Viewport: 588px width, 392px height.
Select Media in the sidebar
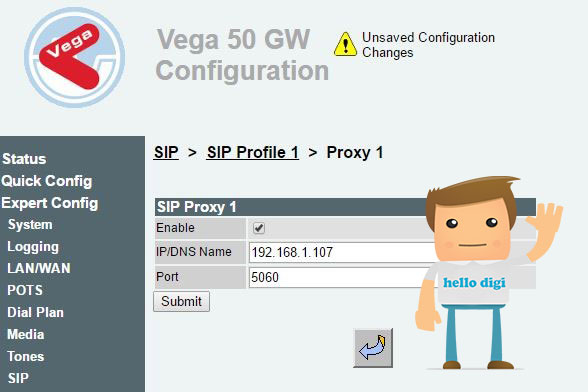(x=26, y=334)
